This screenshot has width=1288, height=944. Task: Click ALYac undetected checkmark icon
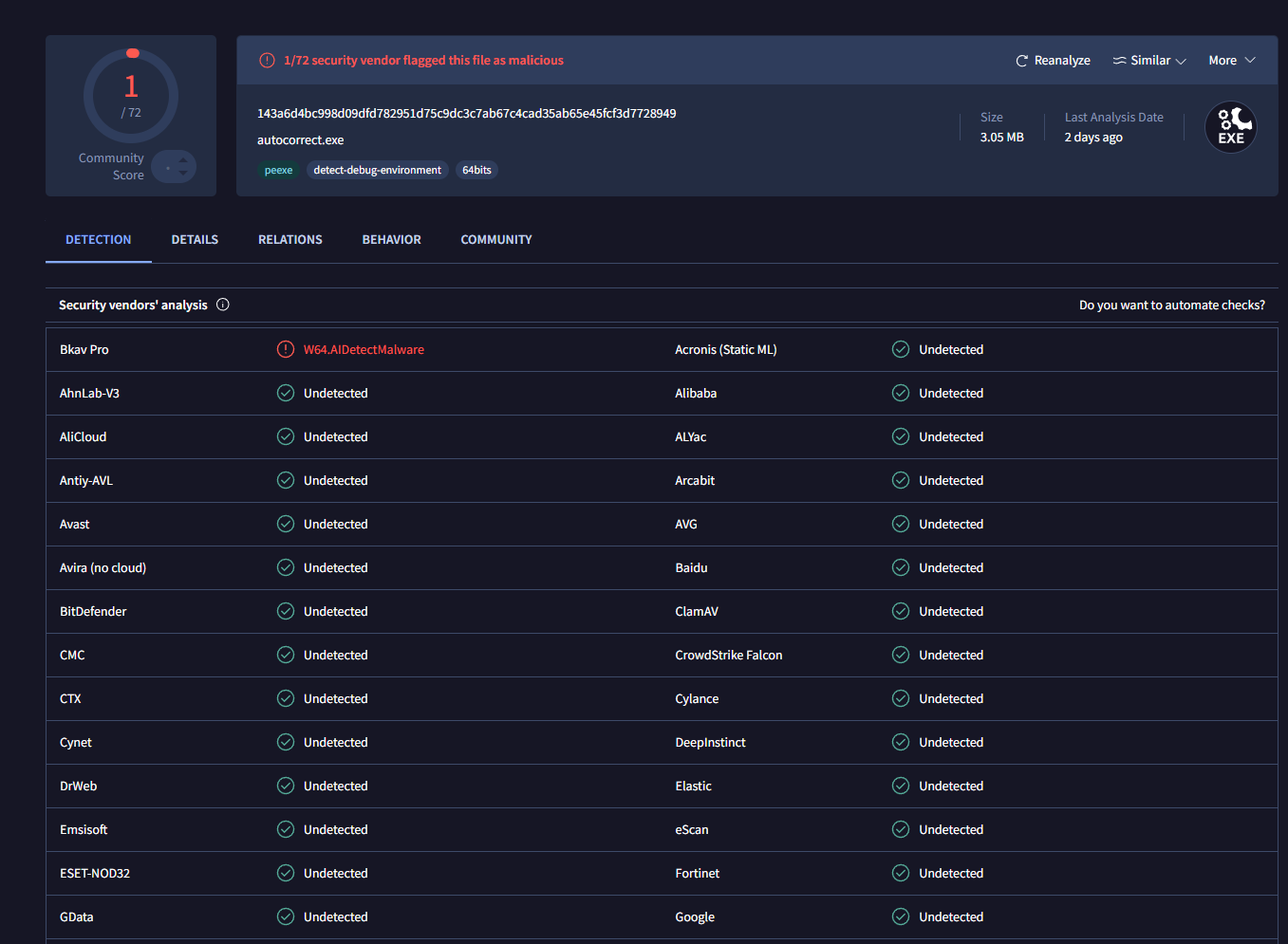[901, 436]
